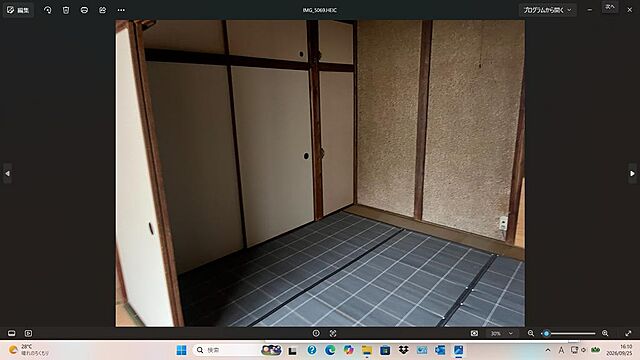Open the weather widget showing 28°C
Viewport: 640px width, 360px height.
tap(29, 350)
